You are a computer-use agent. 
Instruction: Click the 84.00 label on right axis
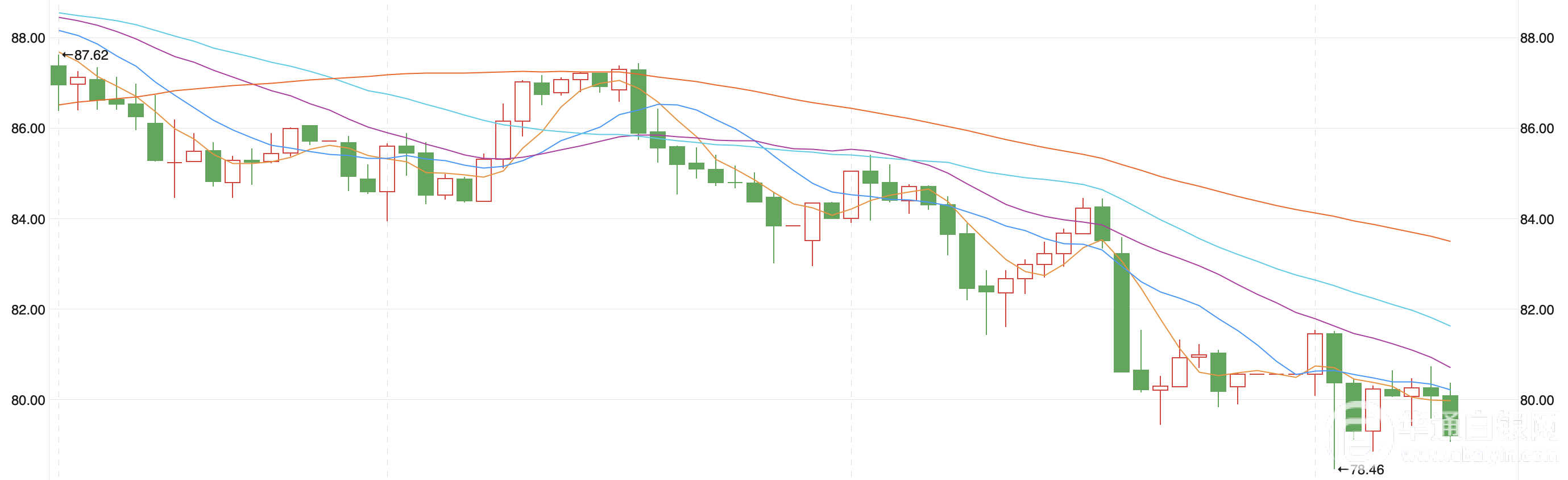pos(1536,220)
